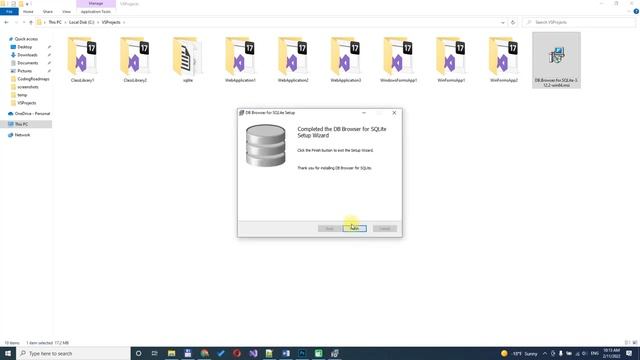Select the WinFormsApp1 folder
Screen dimensions: 640x360
tap(451, 60)
